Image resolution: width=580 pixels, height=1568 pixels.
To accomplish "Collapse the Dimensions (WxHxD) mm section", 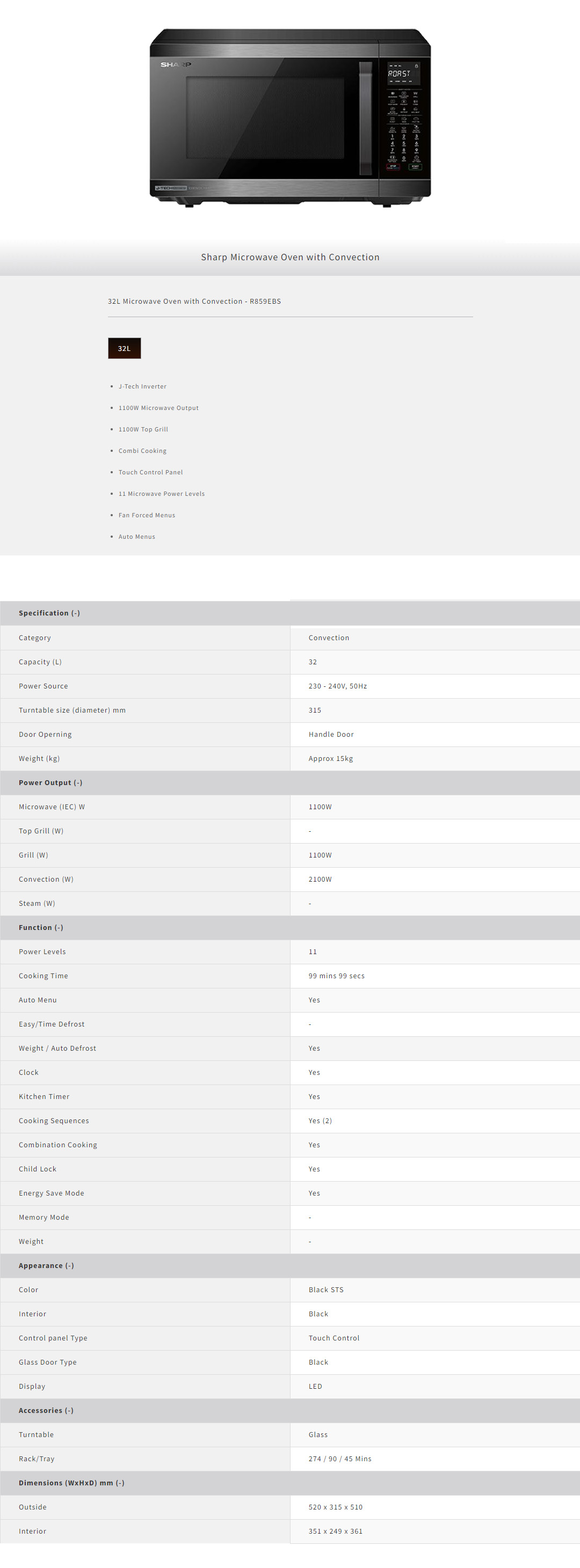I will [71, 1482].
